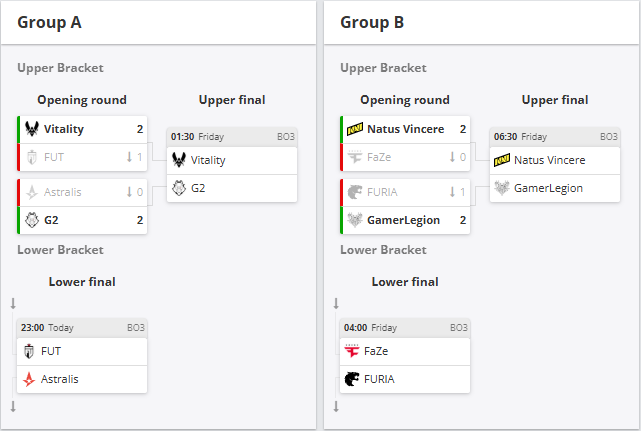Viewport: 641px width, 431px height.
Task: Click the GamerLegion logo in opening round
Action: [x=355, y=220]
